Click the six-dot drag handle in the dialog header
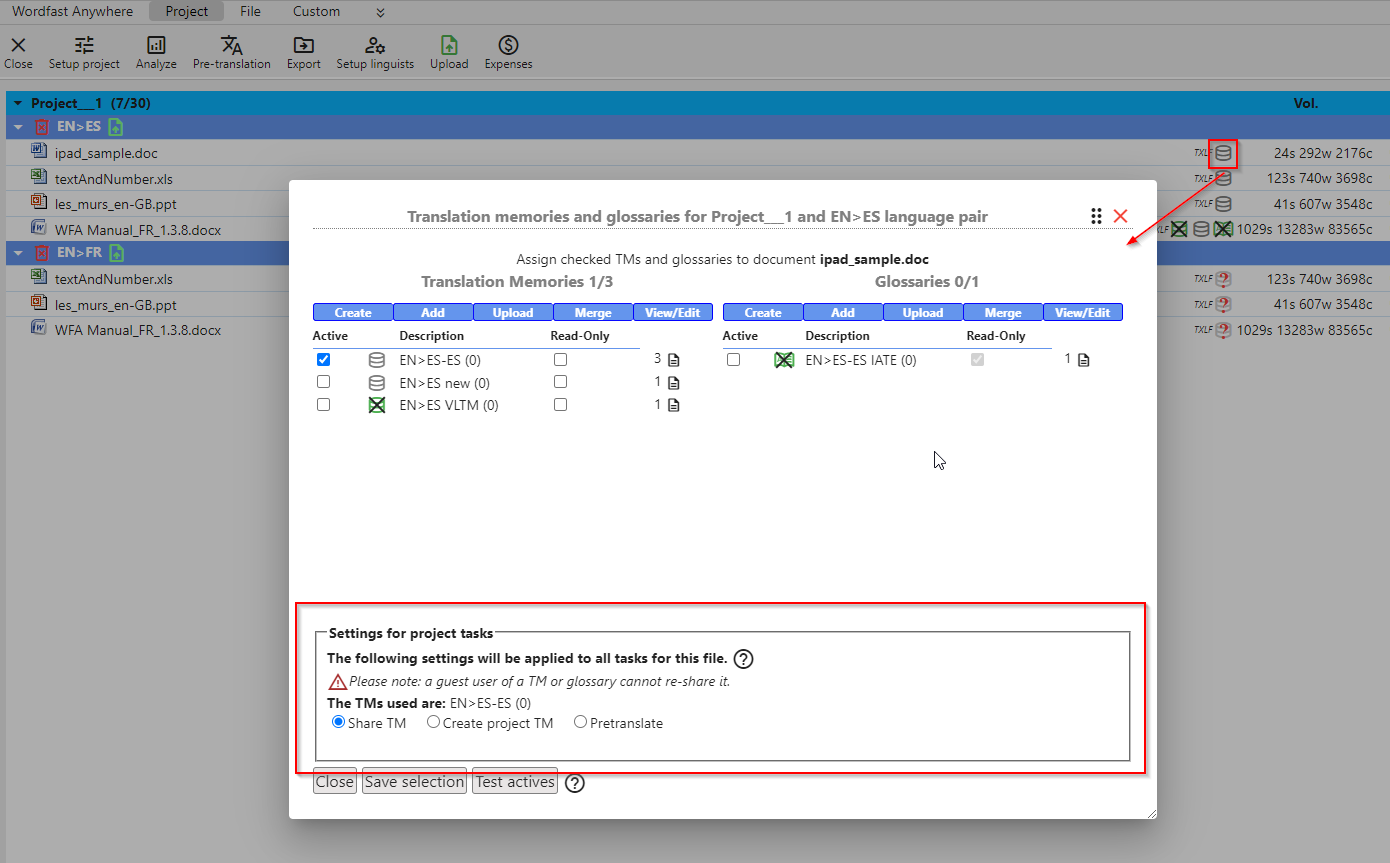The image size is (1390, 863). click(x=1096, y=216)
